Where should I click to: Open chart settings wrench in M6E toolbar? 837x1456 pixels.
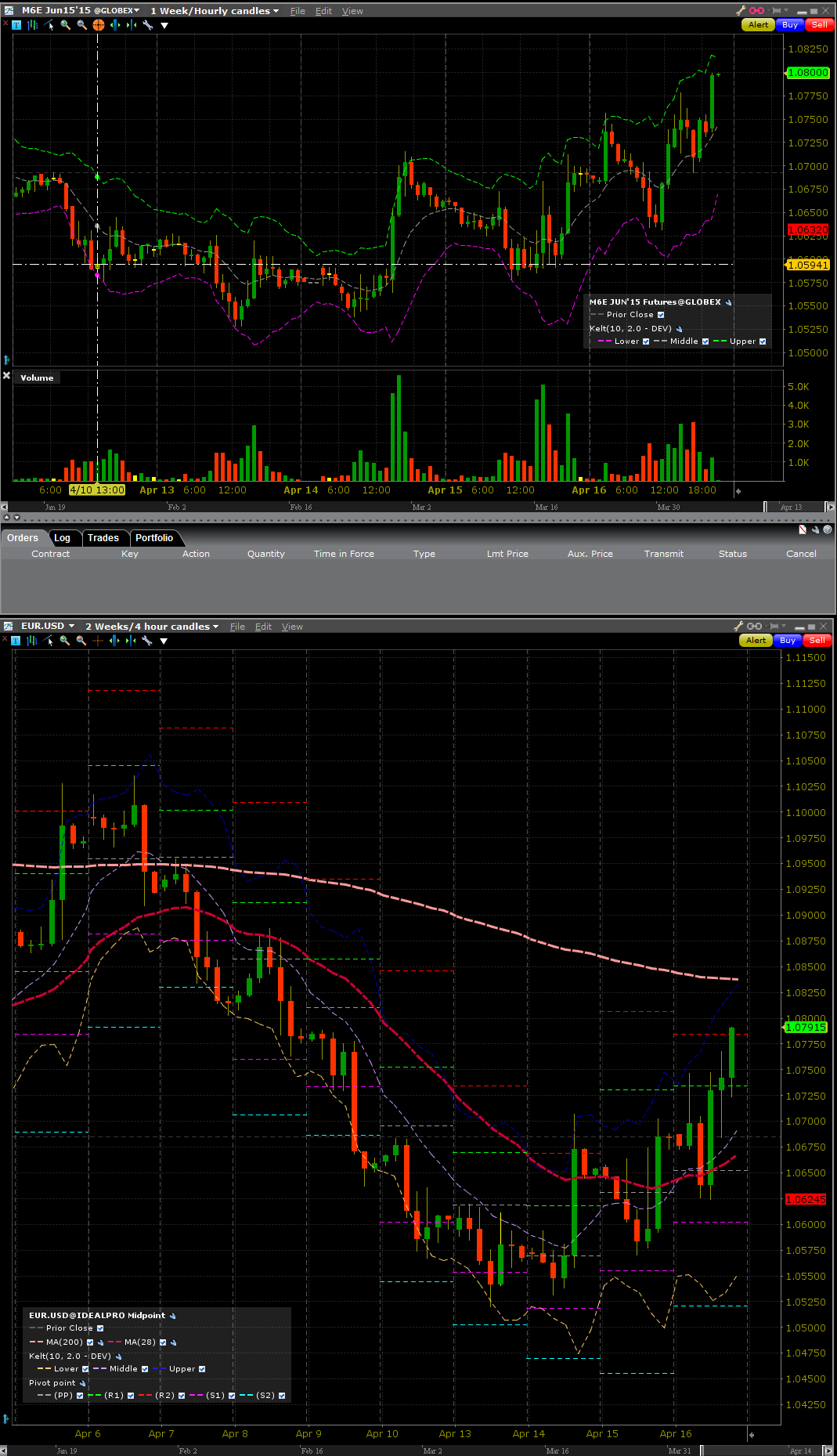(147, 25)
